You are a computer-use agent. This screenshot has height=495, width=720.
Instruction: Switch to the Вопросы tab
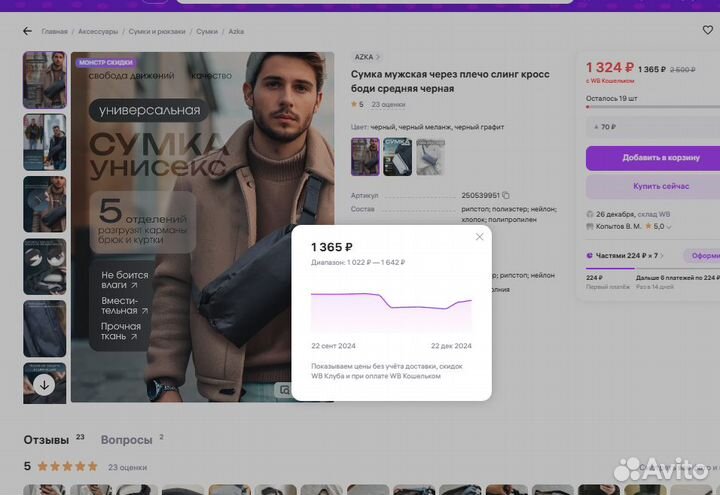point(126,440)
